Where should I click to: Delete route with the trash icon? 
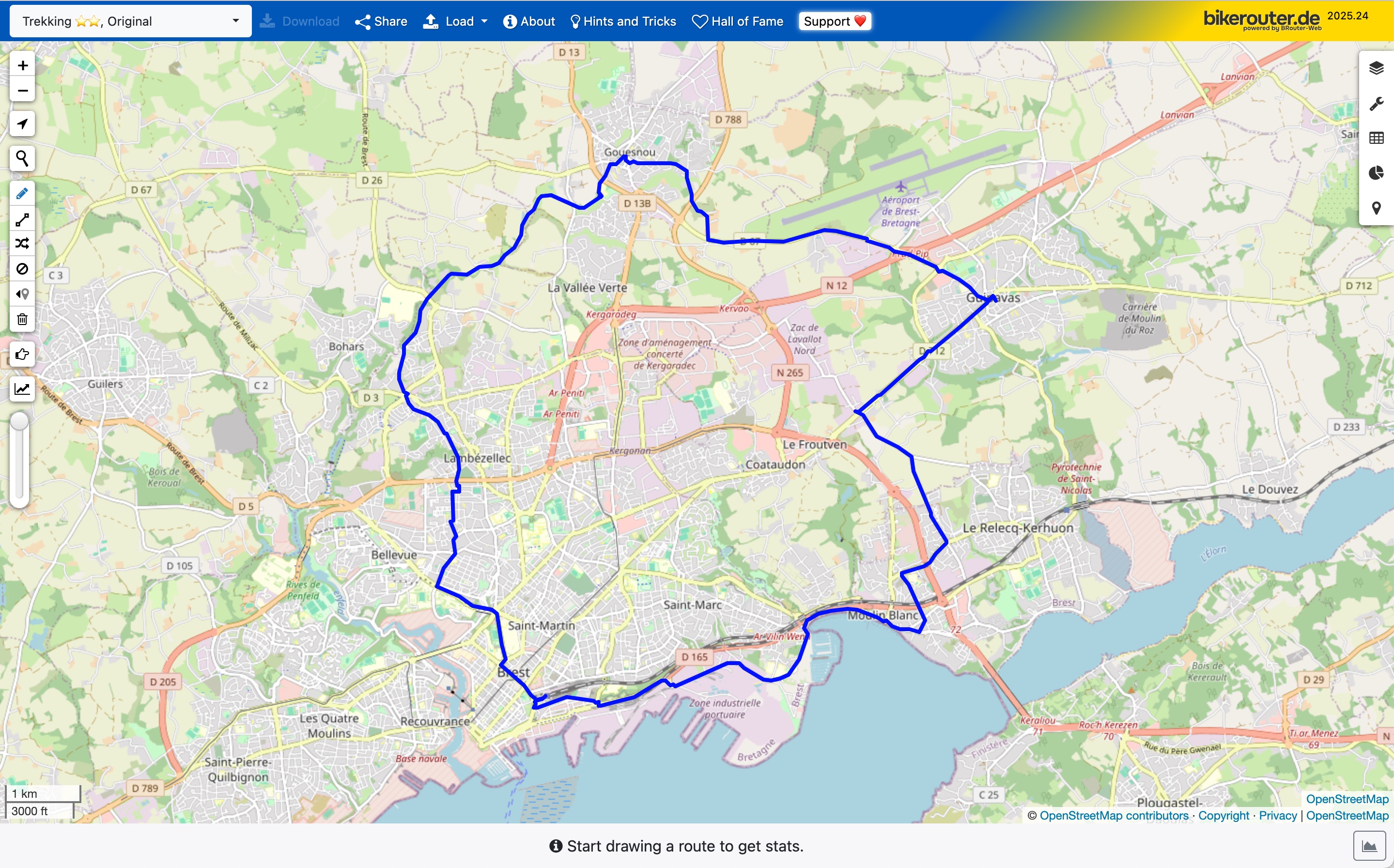pyautogui.click(x=22, y=319)
